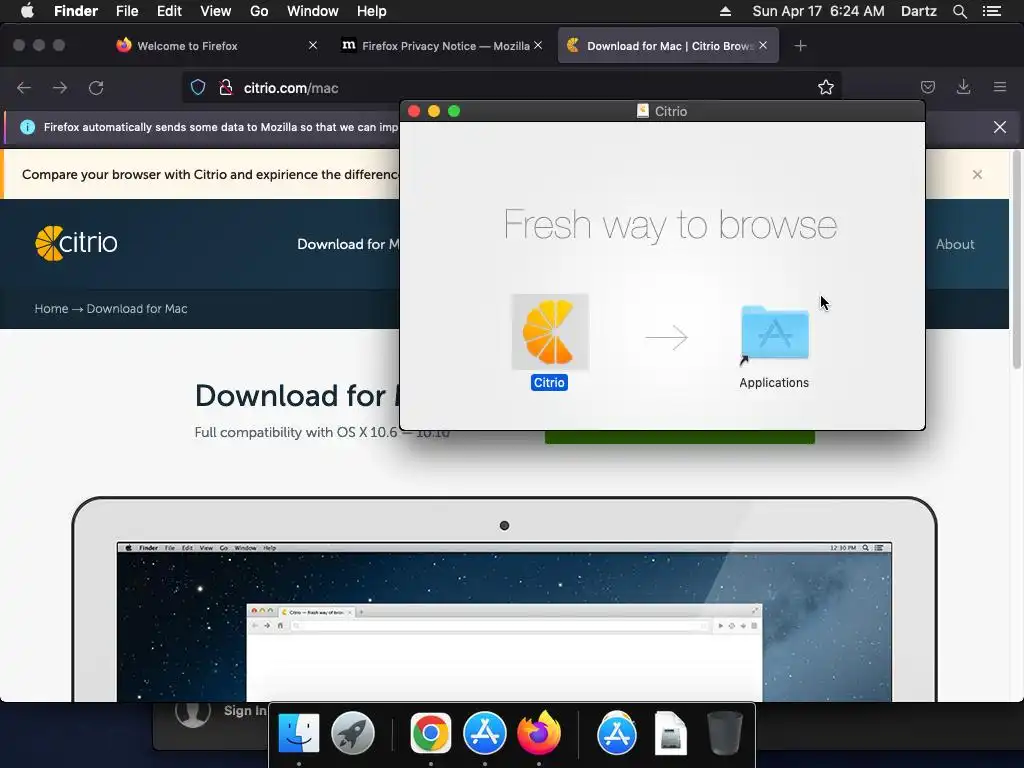This screenshot has height=768, width=1024.
Task: Click the Applications folder label
Action: tap(774, 383)
